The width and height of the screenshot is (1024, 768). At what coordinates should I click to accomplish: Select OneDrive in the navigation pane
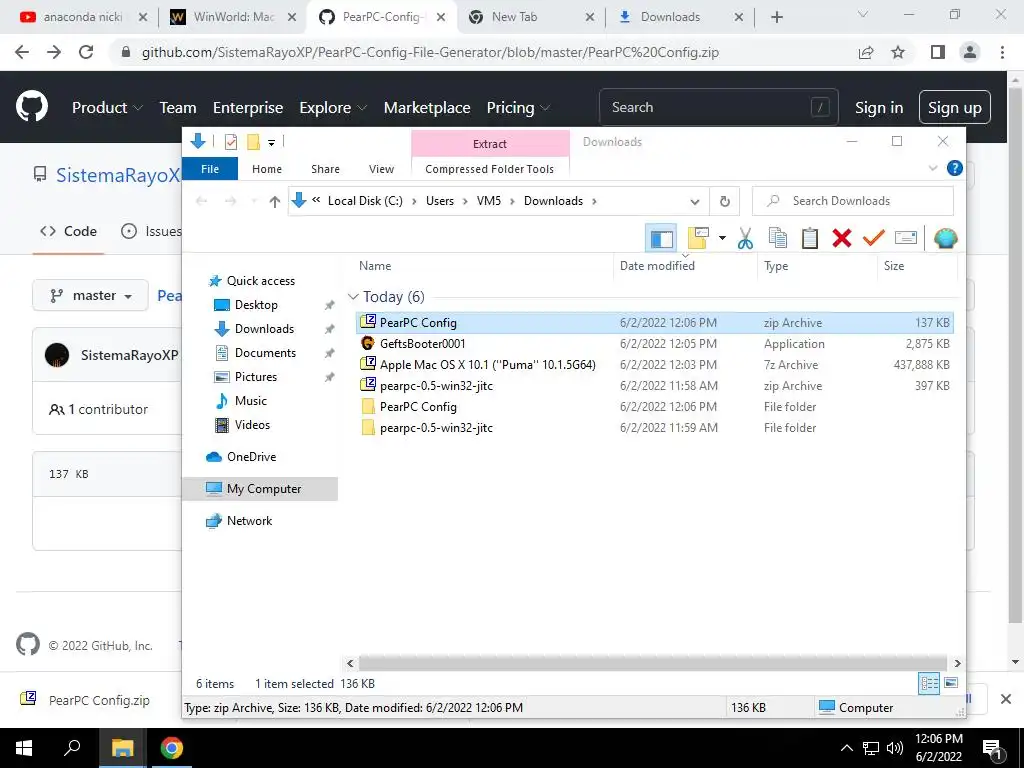point(251,457)
